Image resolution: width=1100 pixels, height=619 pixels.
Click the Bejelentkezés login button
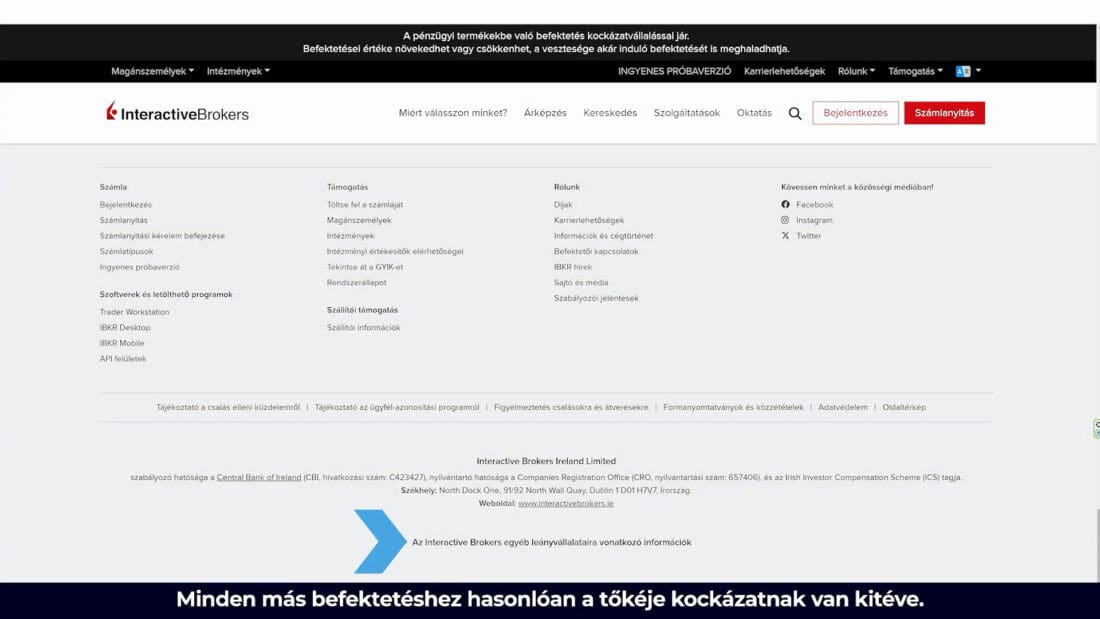coord(855,113)
